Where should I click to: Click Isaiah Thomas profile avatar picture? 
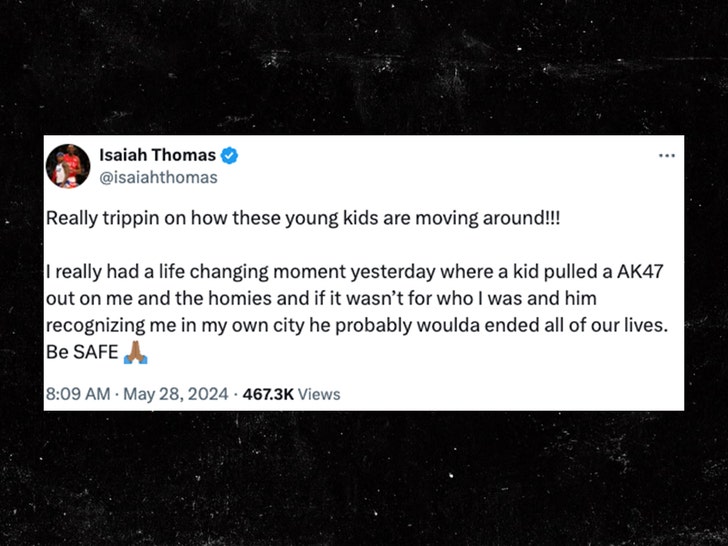click(68, 166)
